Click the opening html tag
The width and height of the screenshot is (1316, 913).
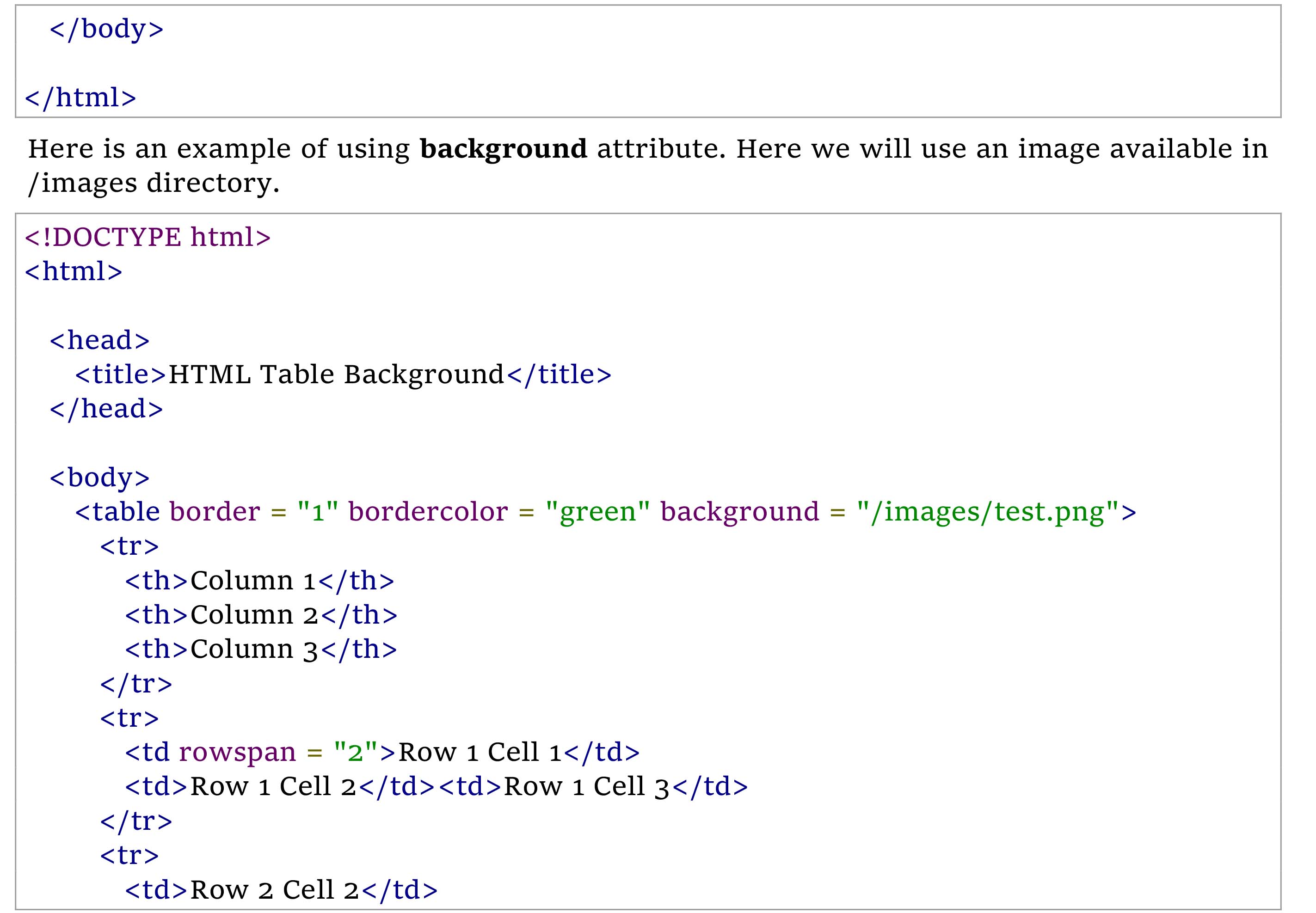(x=74, y=271)
